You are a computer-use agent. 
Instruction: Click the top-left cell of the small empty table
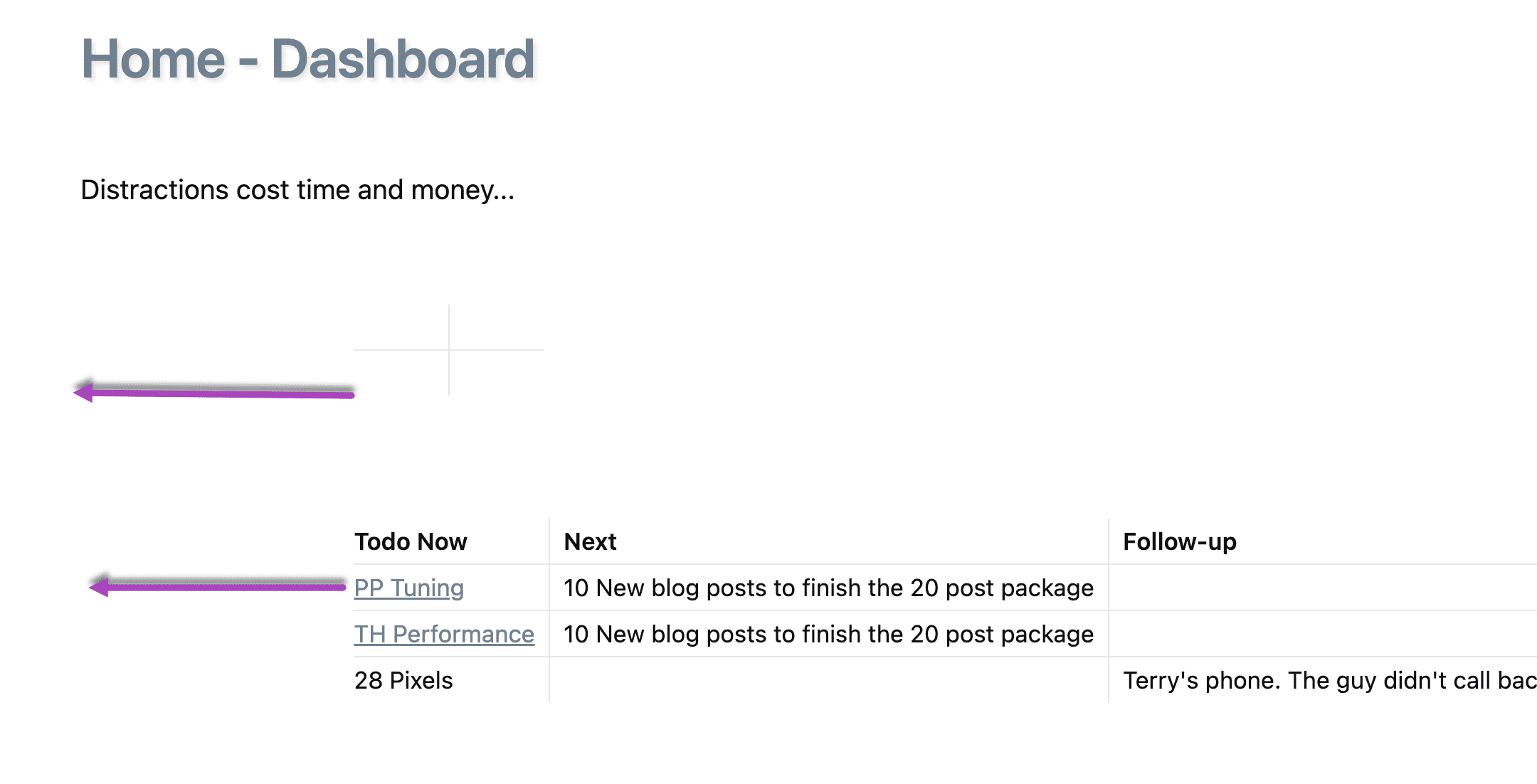(x=401, y=327)
